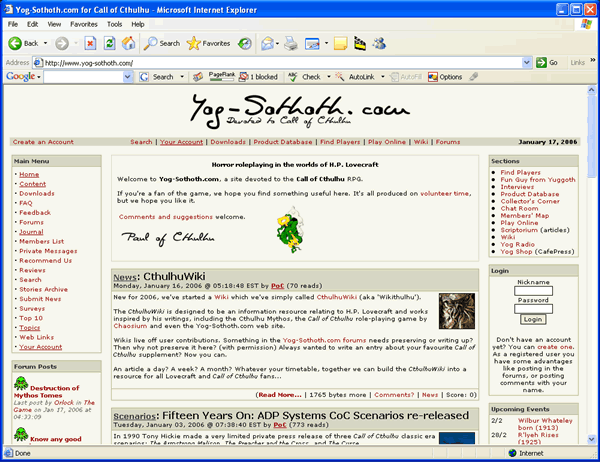Click the popup blocker '1 blocked' button
The image size is (600, 462).
tap(258, 77)
